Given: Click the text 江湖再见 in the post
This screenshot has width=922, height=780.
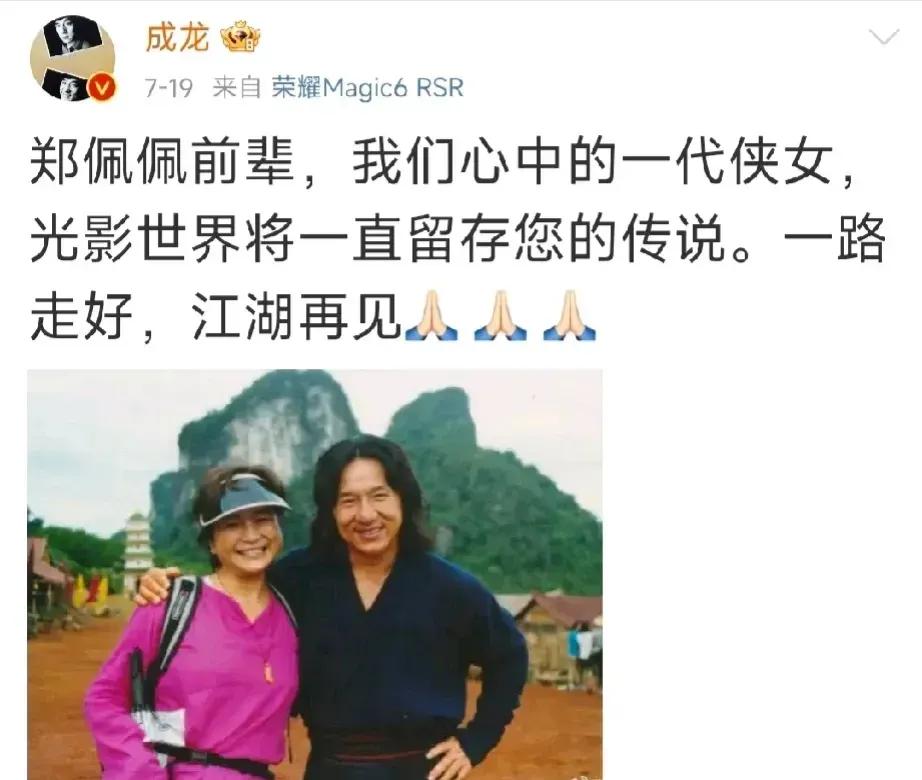Looking at the screenshot, I should coord(297,316).
